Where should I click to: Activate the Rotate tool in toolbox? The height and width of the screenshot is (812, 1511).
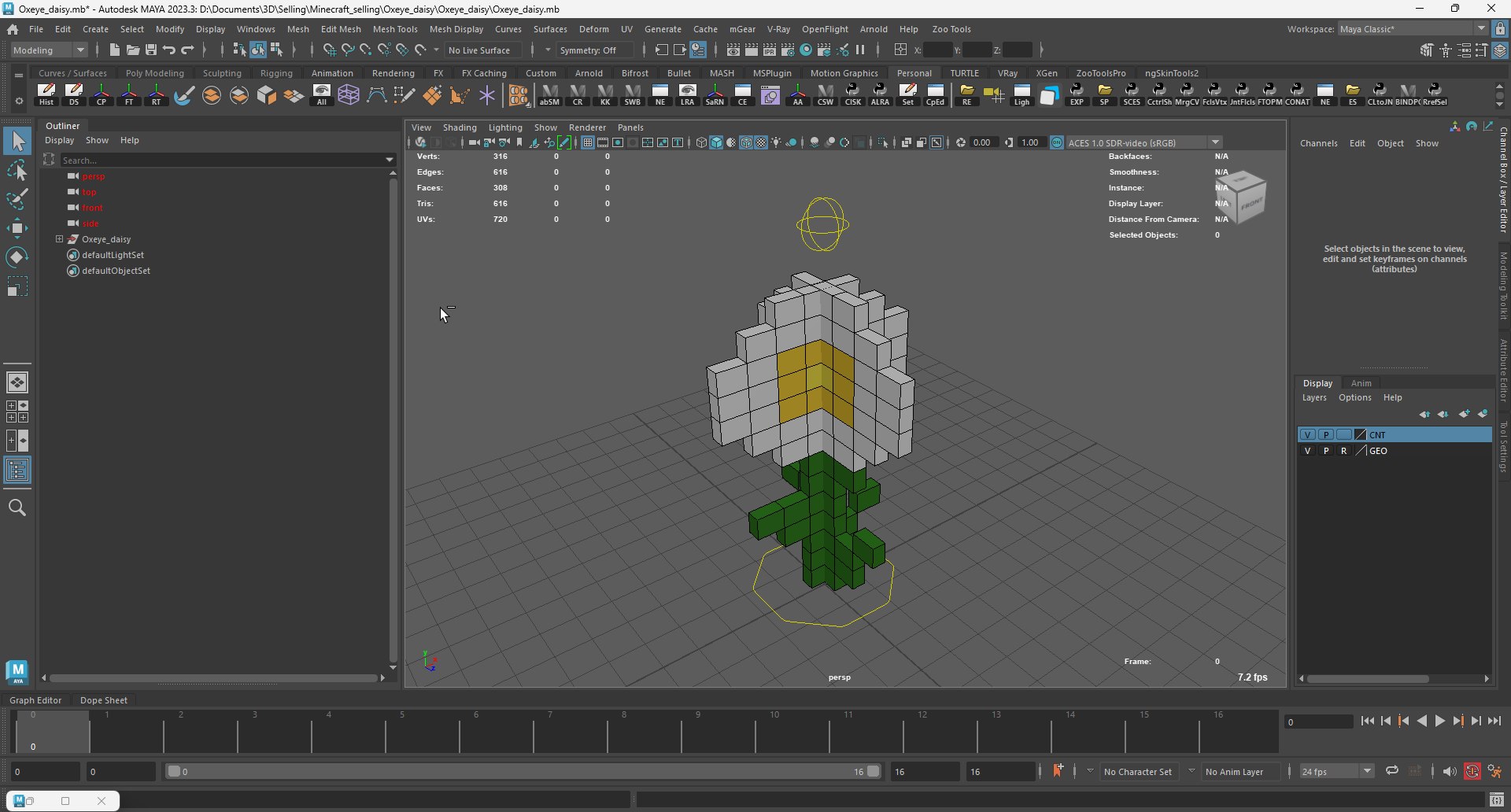click(17, 257)
